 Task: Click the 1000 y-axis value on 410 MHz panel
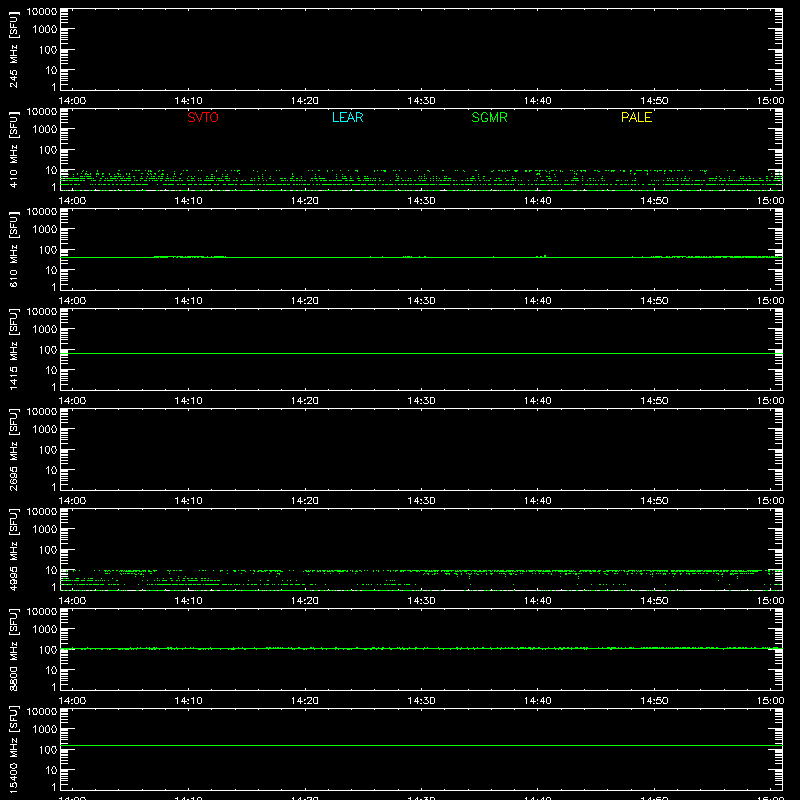coord(45,130)
